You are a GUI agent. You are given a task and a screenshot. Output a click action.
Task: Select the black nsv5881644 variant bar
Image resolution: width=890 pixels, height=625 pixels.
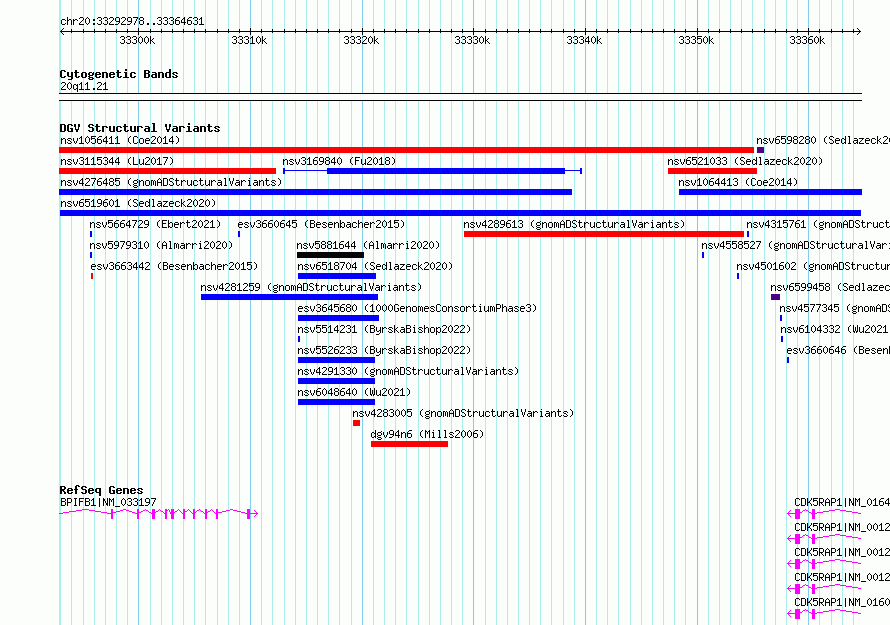click(330, 255)
